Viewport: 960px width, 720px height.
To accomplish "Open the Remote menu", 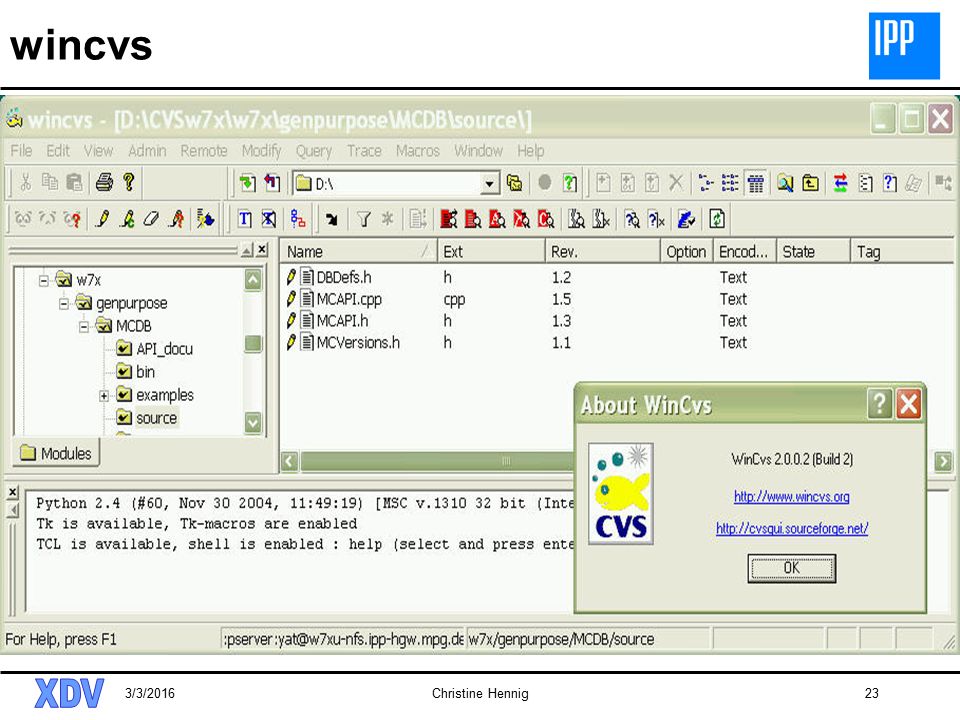I will (204, 151).
